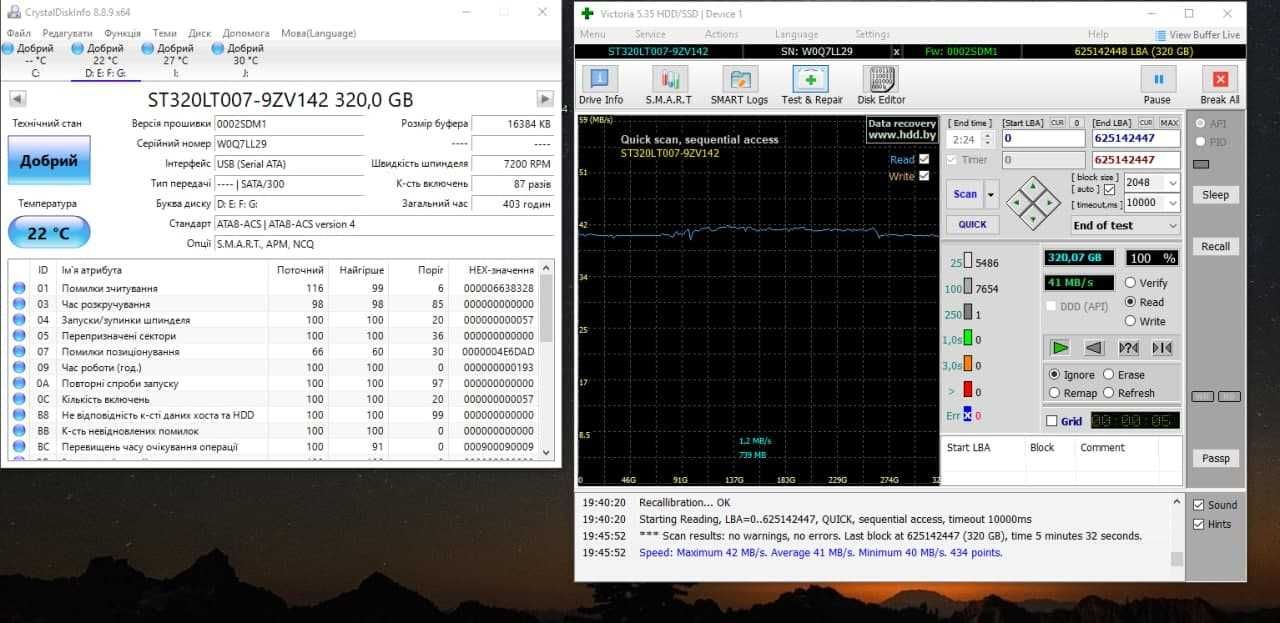Click the left arrow in navigation diamond

[1018, 203]
